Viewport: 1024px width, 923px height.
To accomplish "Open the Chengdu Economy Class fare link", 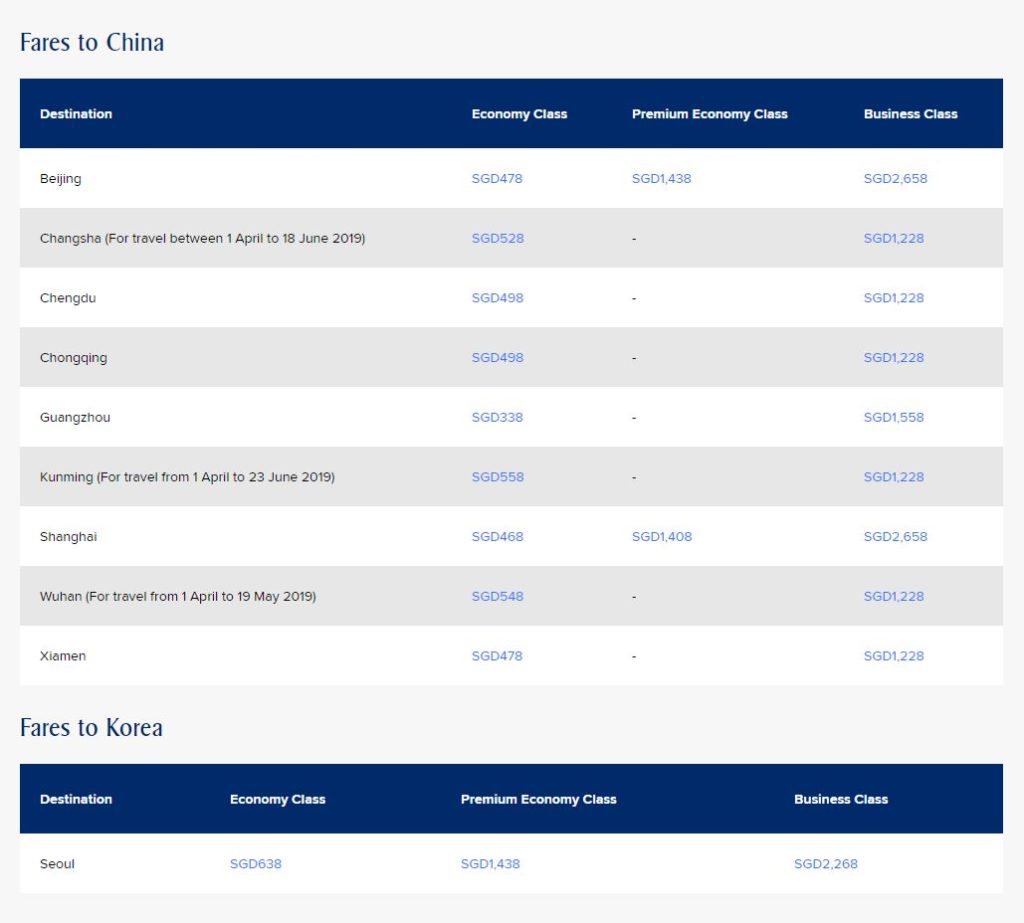I will 497,298.
